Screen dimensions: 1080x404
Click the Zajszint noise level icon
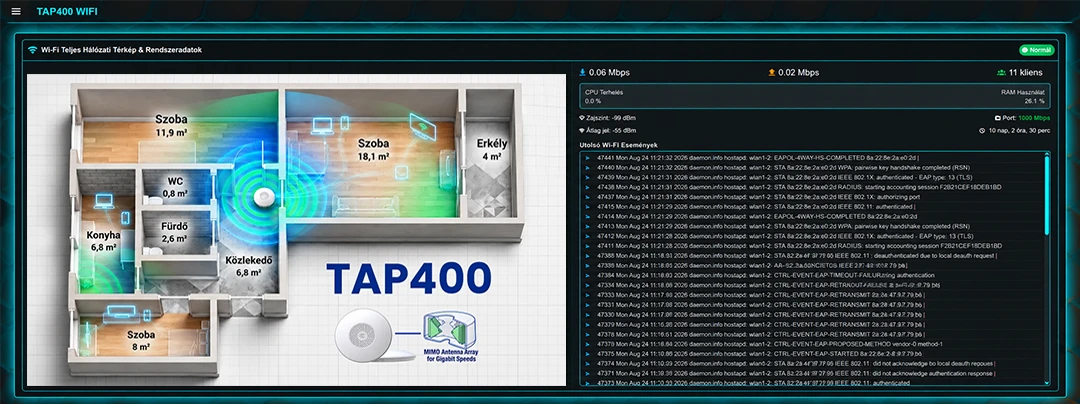pos(583,118)
